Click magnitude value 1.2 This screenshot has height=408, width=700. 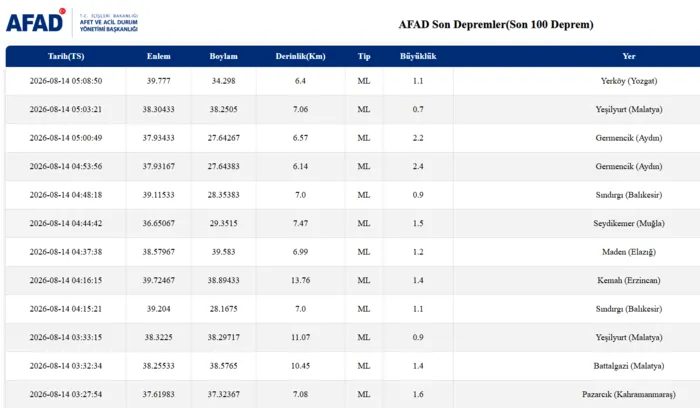(418, 252)
